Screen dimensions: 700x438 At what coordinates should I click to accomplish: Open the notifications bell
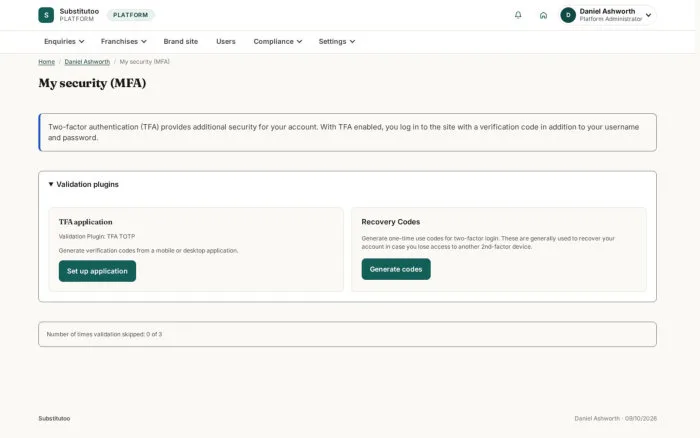[x=518, y=15]
